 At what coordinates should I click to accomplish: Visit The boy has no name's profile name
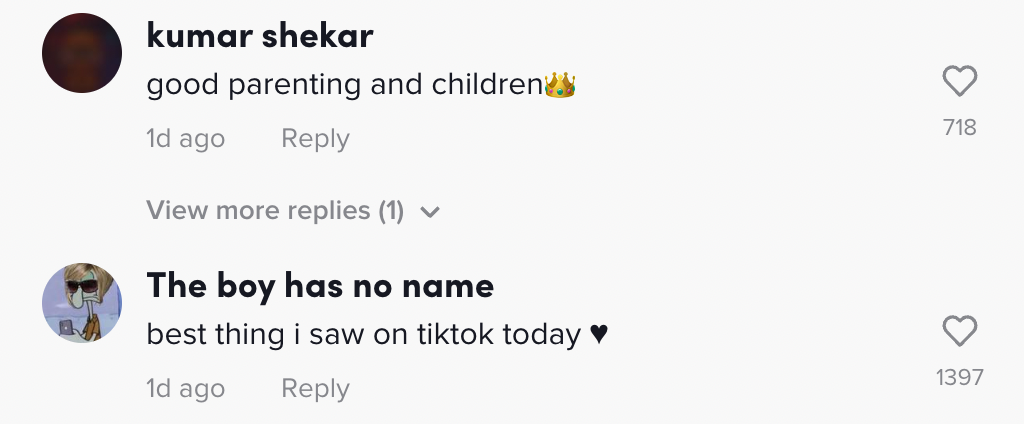click(x=320, y=286)
